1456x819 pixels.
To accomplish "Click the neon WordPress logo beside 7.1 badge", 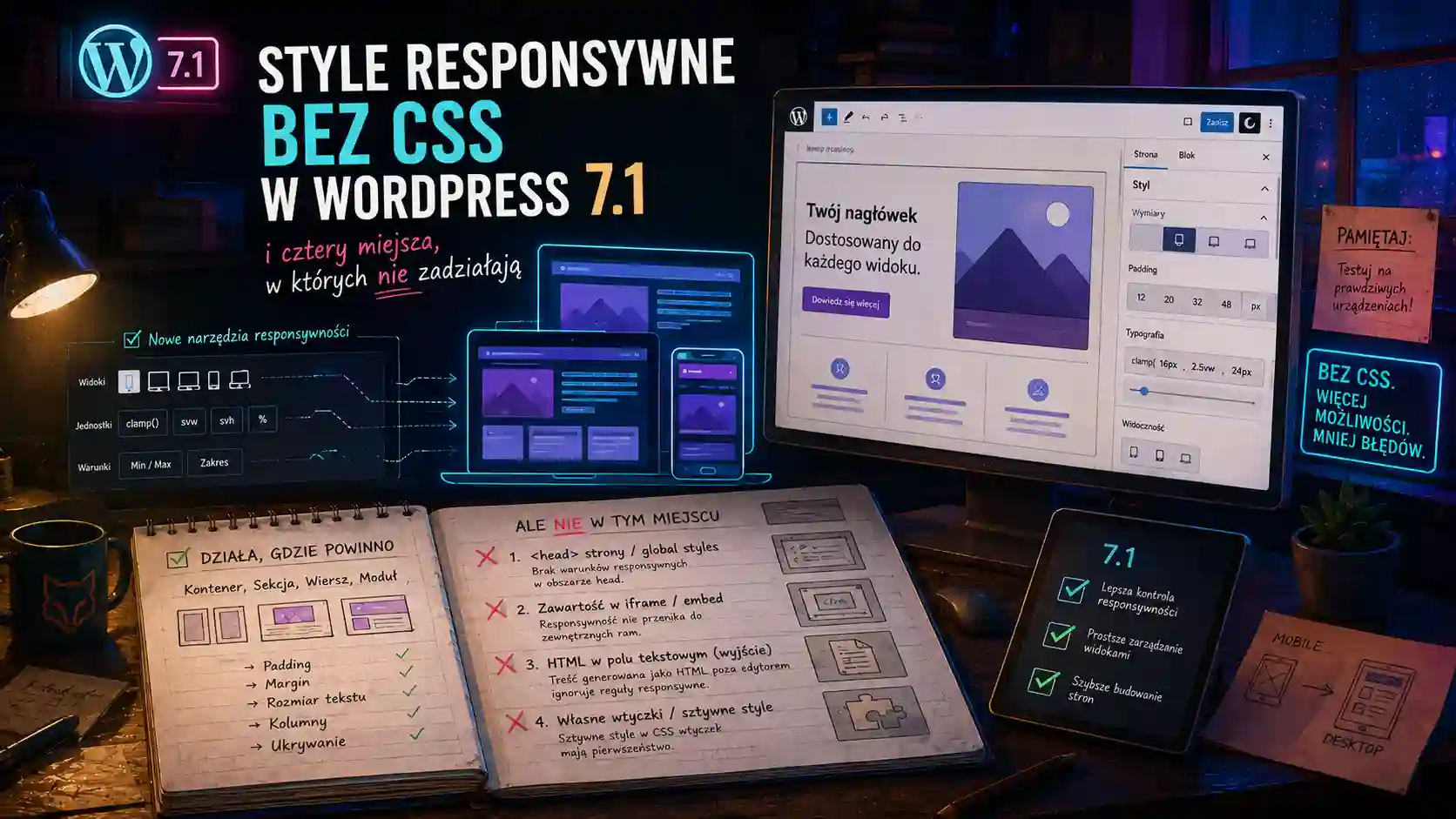I will [114, 61].
